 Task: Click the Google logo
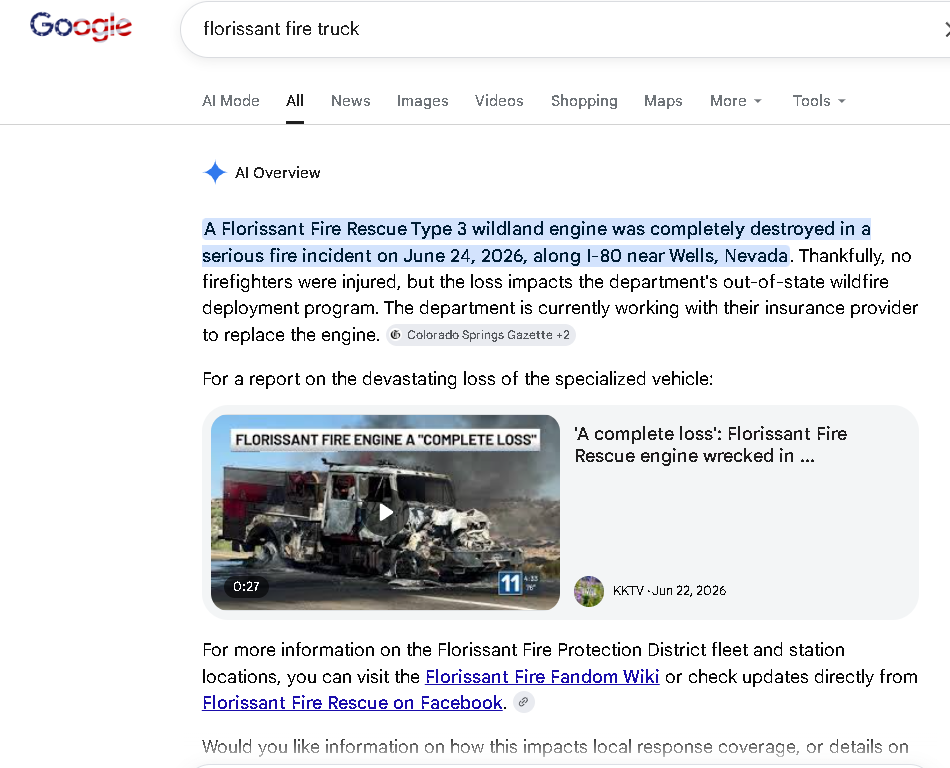(x=81, y=26)
